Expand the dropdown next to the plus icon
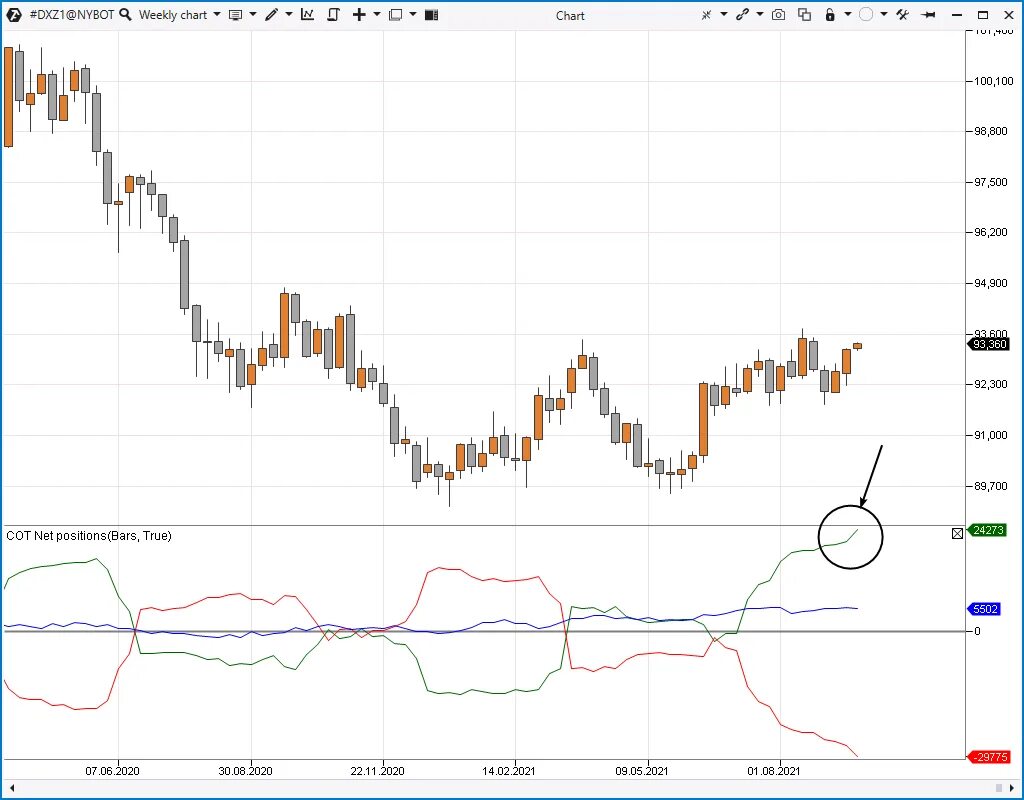Viewport: 1024px width, 800px height. coord(377,14)
